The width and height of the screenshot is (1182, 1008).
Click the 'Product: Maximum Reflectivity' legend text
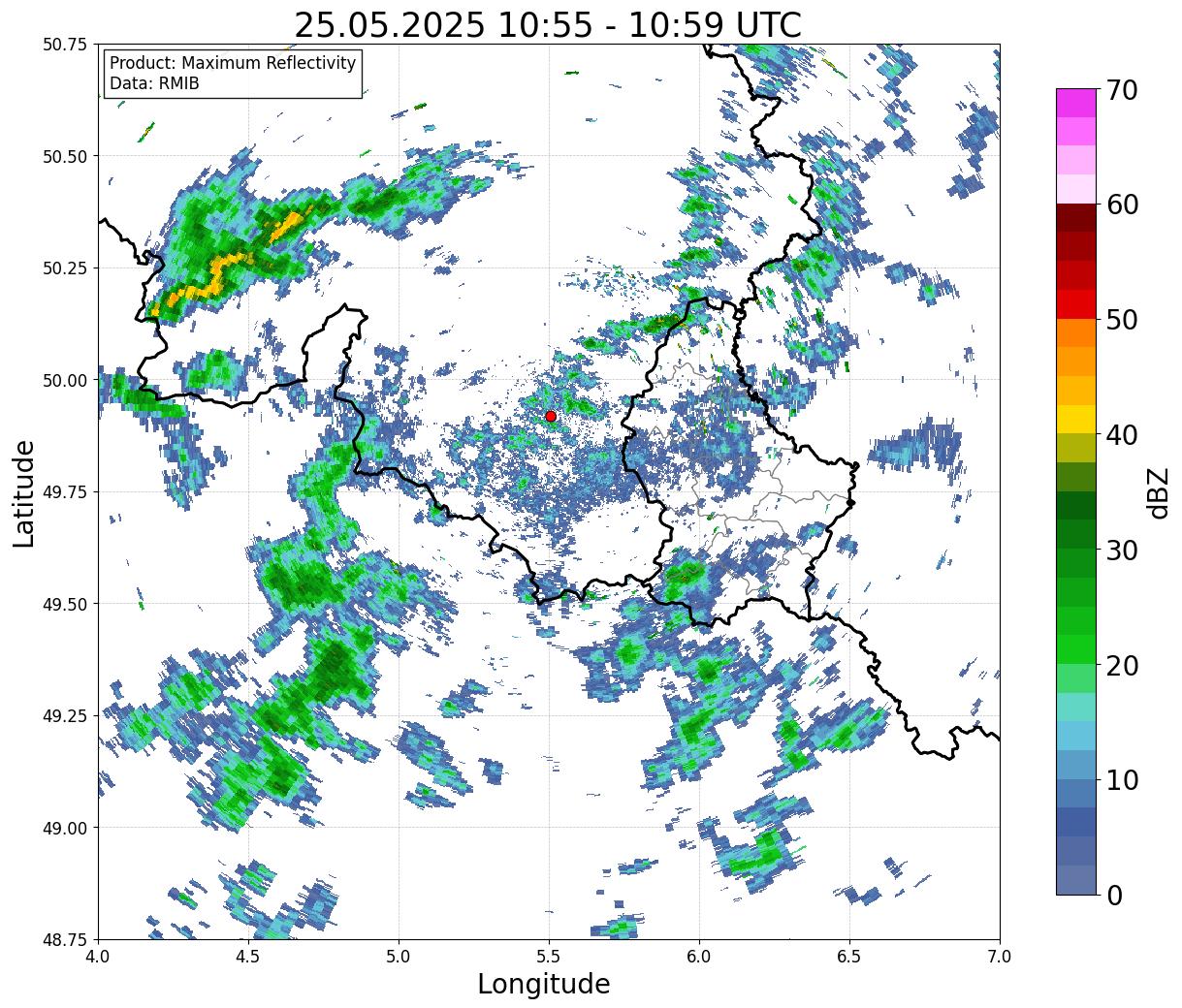coord(233,63)
